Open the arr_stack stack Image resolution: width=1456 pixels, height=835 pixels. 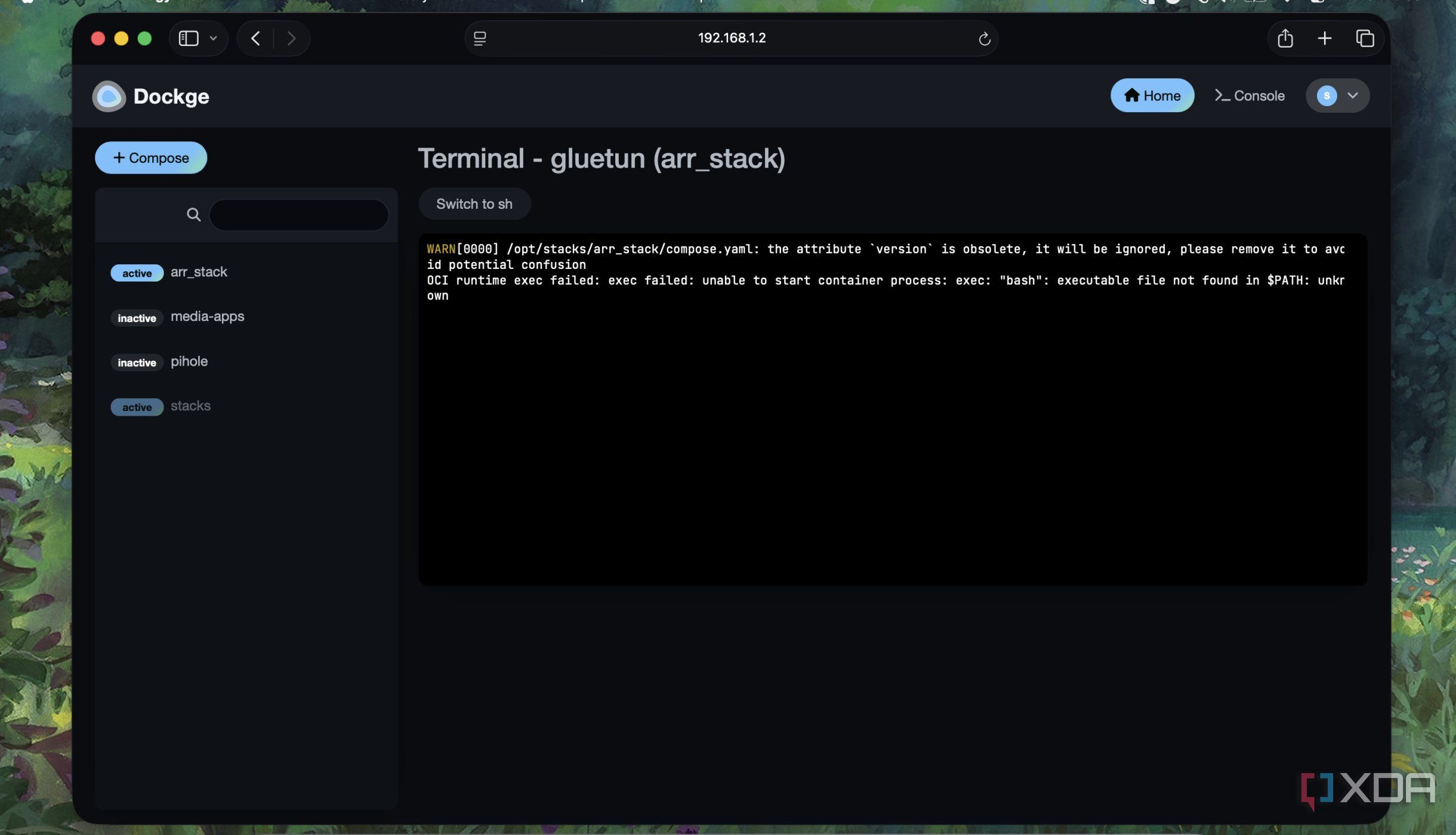(246, 272)
